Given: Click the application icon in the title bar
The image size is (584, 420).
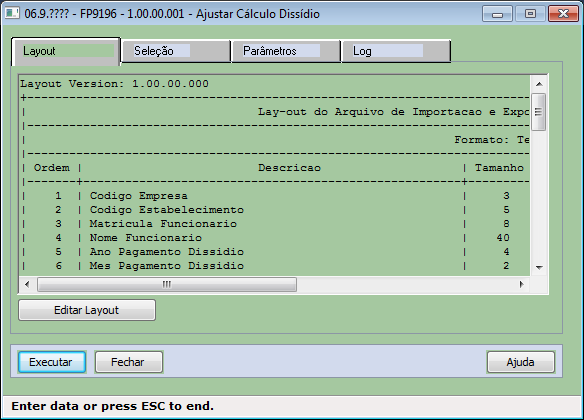Looking at the screenshot, I should (12, 13).
